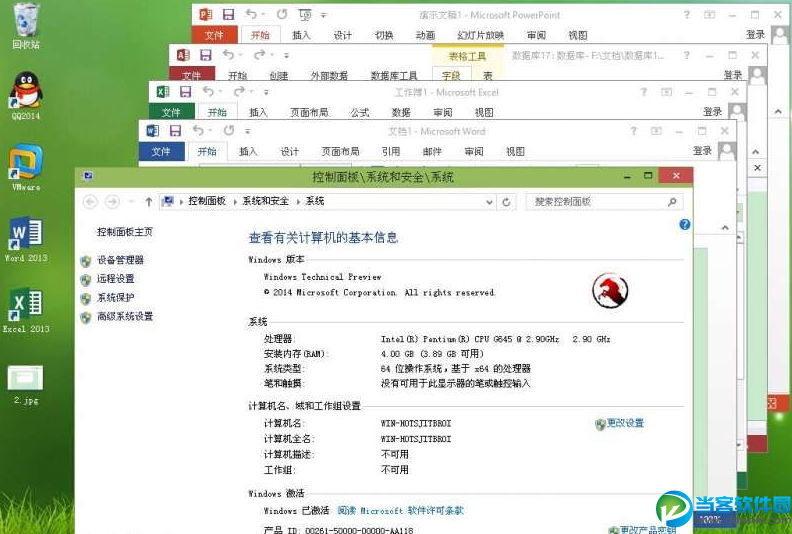This screenshot has width=792, height=534.
Task: Open the 公式 tab in Excel
Action: tap(360, 112)
